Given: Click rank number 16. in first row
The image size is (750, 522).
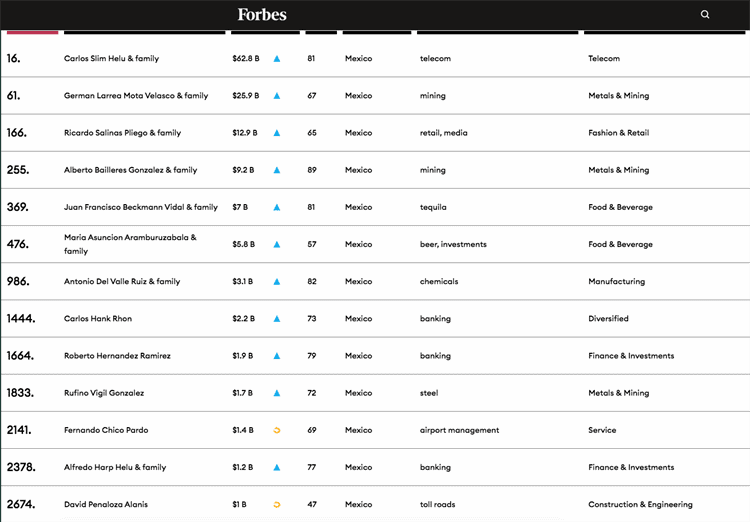Looking at the screenshot, I should [13, 59].
